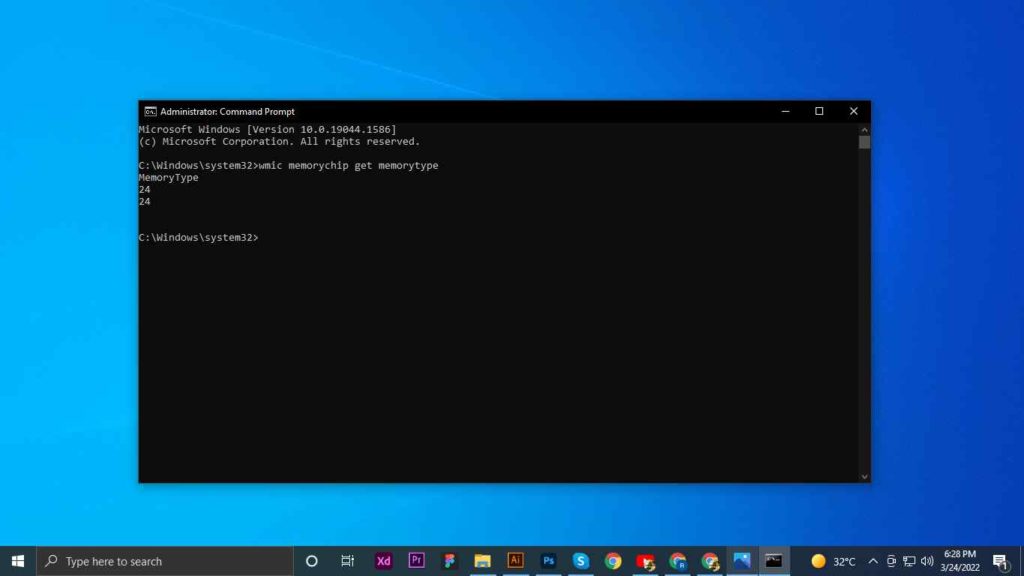The image size is (1024, 576).
Task: Show hidden system tray icons
Action: pyautogui.click(x=873, y=561)
